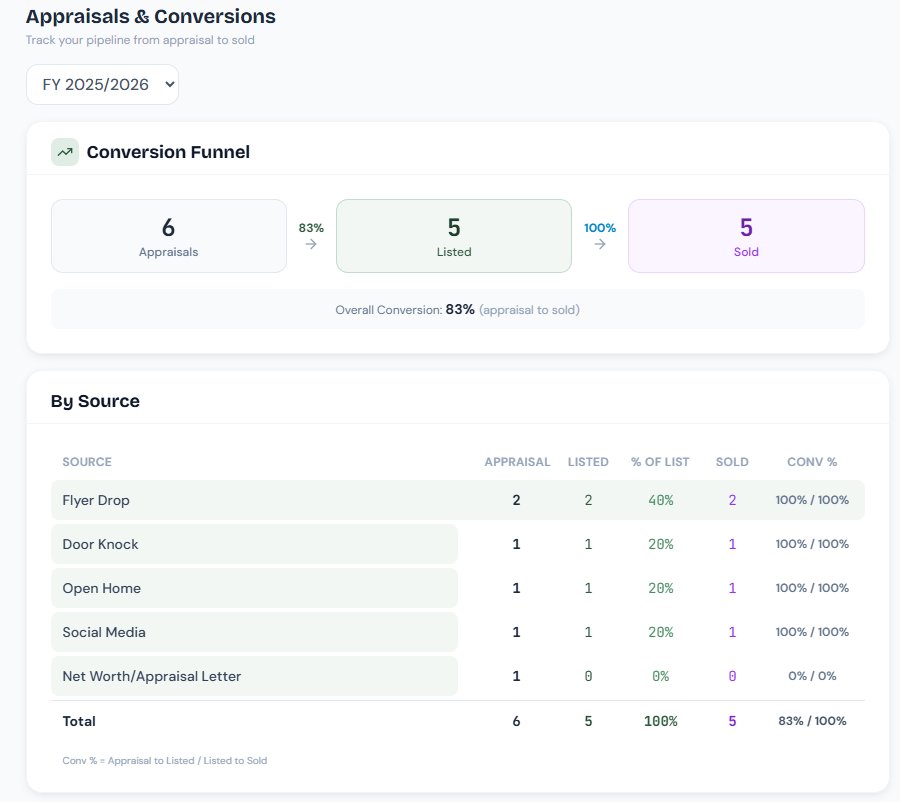Expand the Conversion Funnel panel header
Viewport: 900px width, 802px height.
click(168, 151)
